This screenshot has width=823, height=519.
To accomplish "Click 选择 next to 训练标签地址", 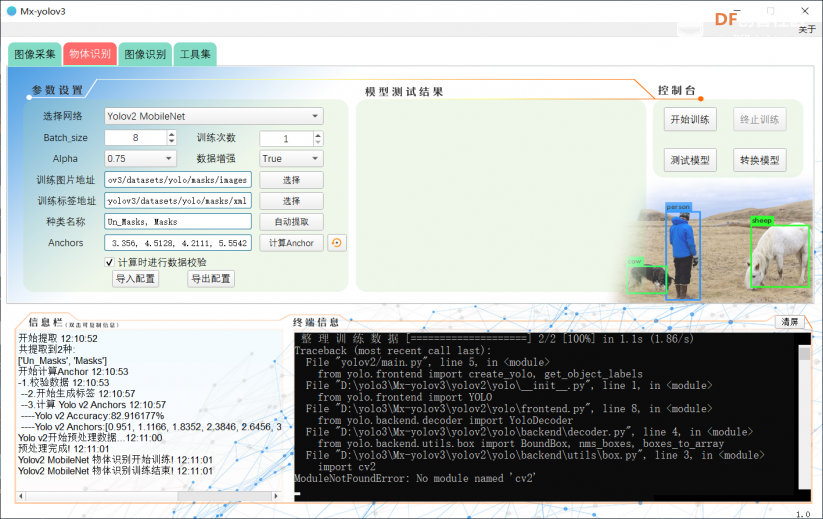I will 291,201.
